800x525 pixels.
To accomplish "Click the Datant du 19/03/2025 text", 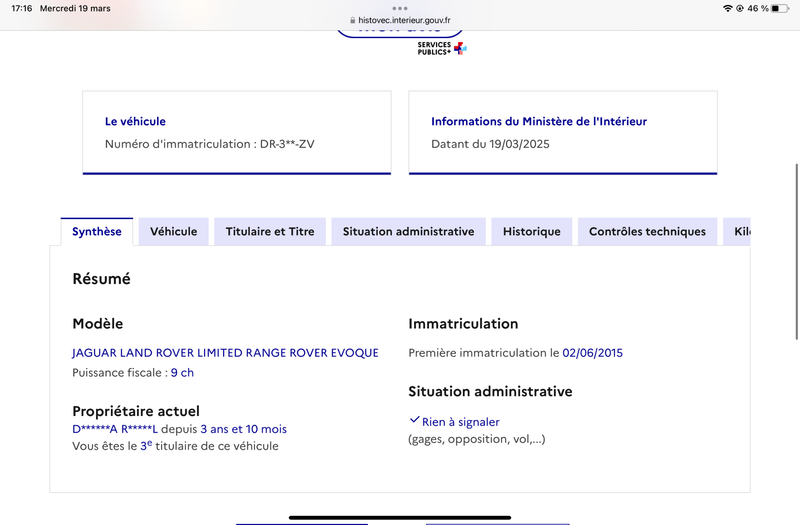I will pos(490,144).
